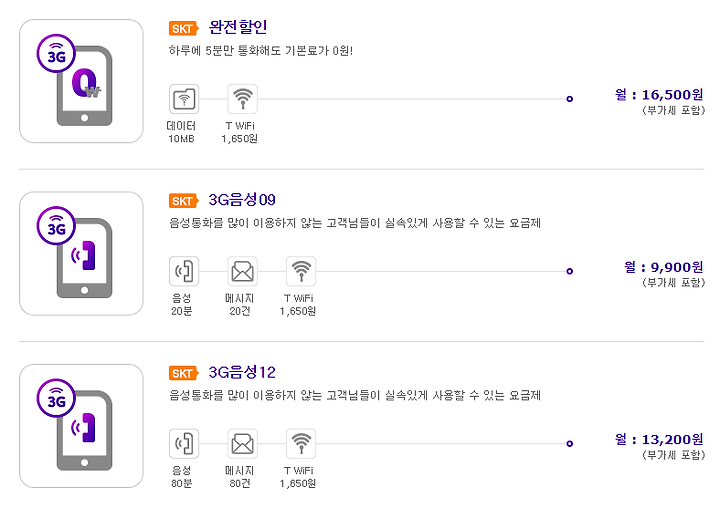The height and width of the screenshot is (508, 720).
Task: Click the message 80건 envelope icon
Action: [x=242, y=444]
